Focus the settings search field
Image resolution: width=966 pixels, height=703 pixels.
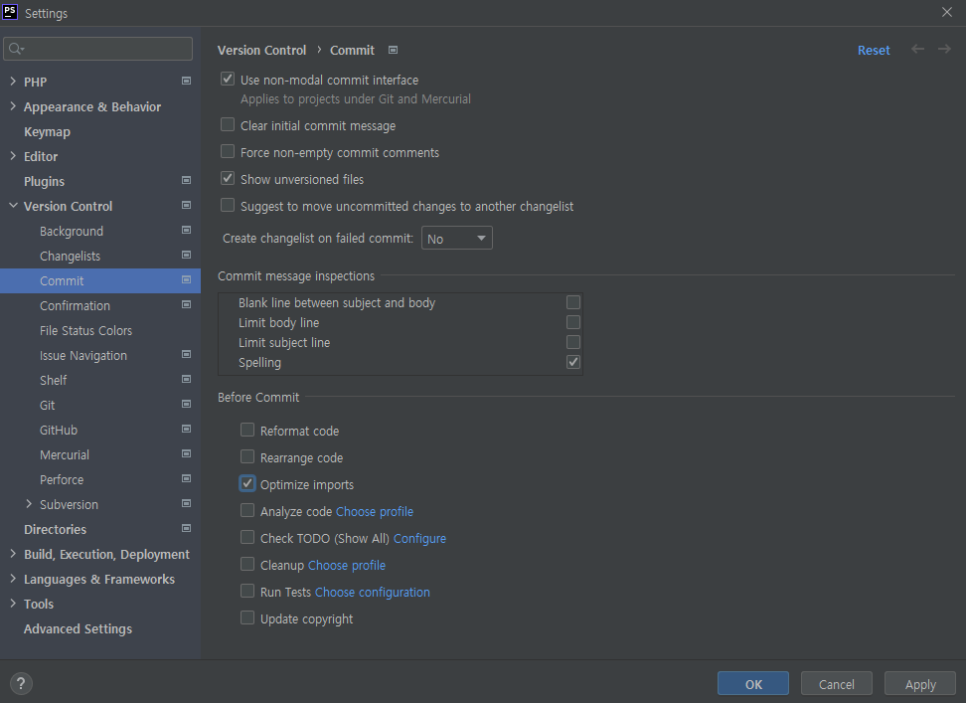(x=98, y=49)
